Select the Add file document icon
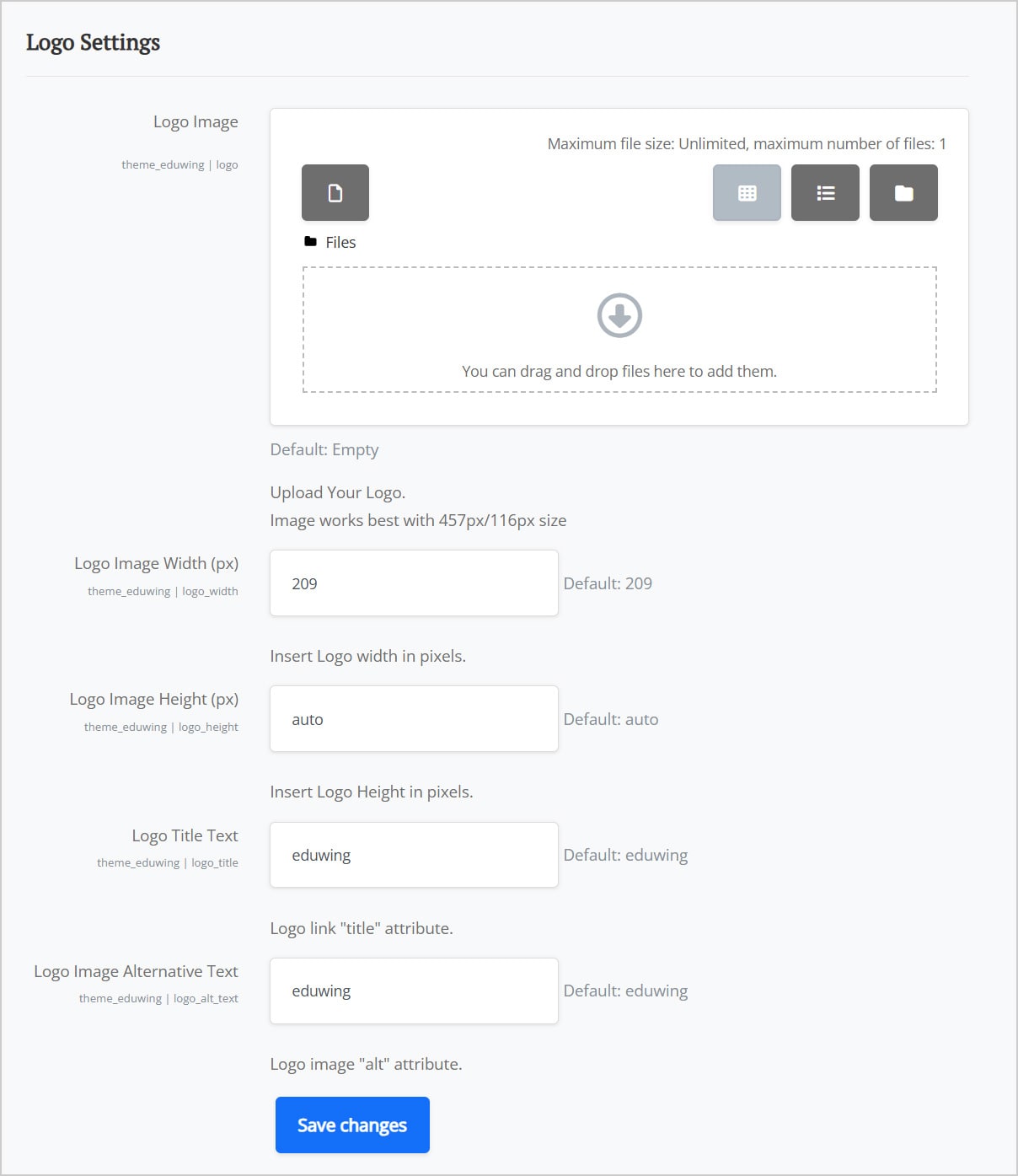Image resolution: width=1018 pixels, height=1176 pixels. [335, 192]
